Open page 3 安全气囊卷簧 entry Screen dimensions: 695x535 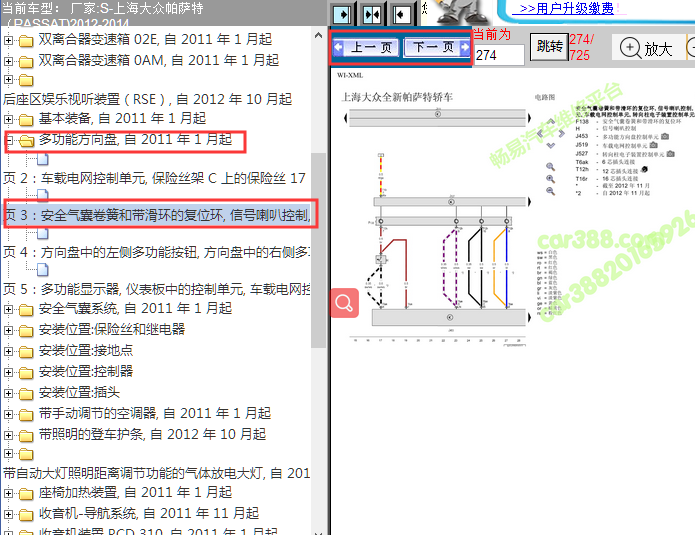point(157,215)
